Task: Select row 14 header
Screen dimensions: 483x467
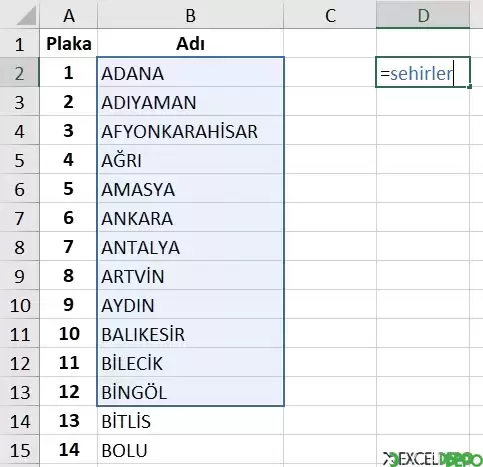Action: coord(19,420)
